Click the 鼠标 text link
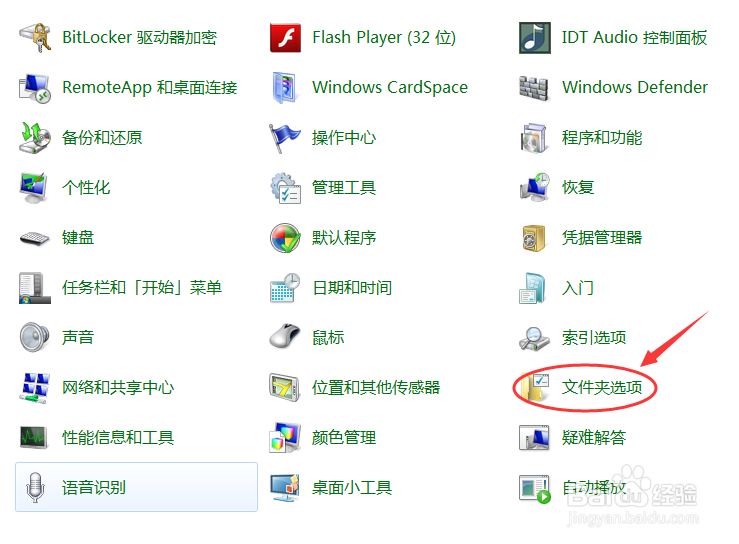Image resolution: width=739 pixels, height=544 pixels. [x=328, y=338]
